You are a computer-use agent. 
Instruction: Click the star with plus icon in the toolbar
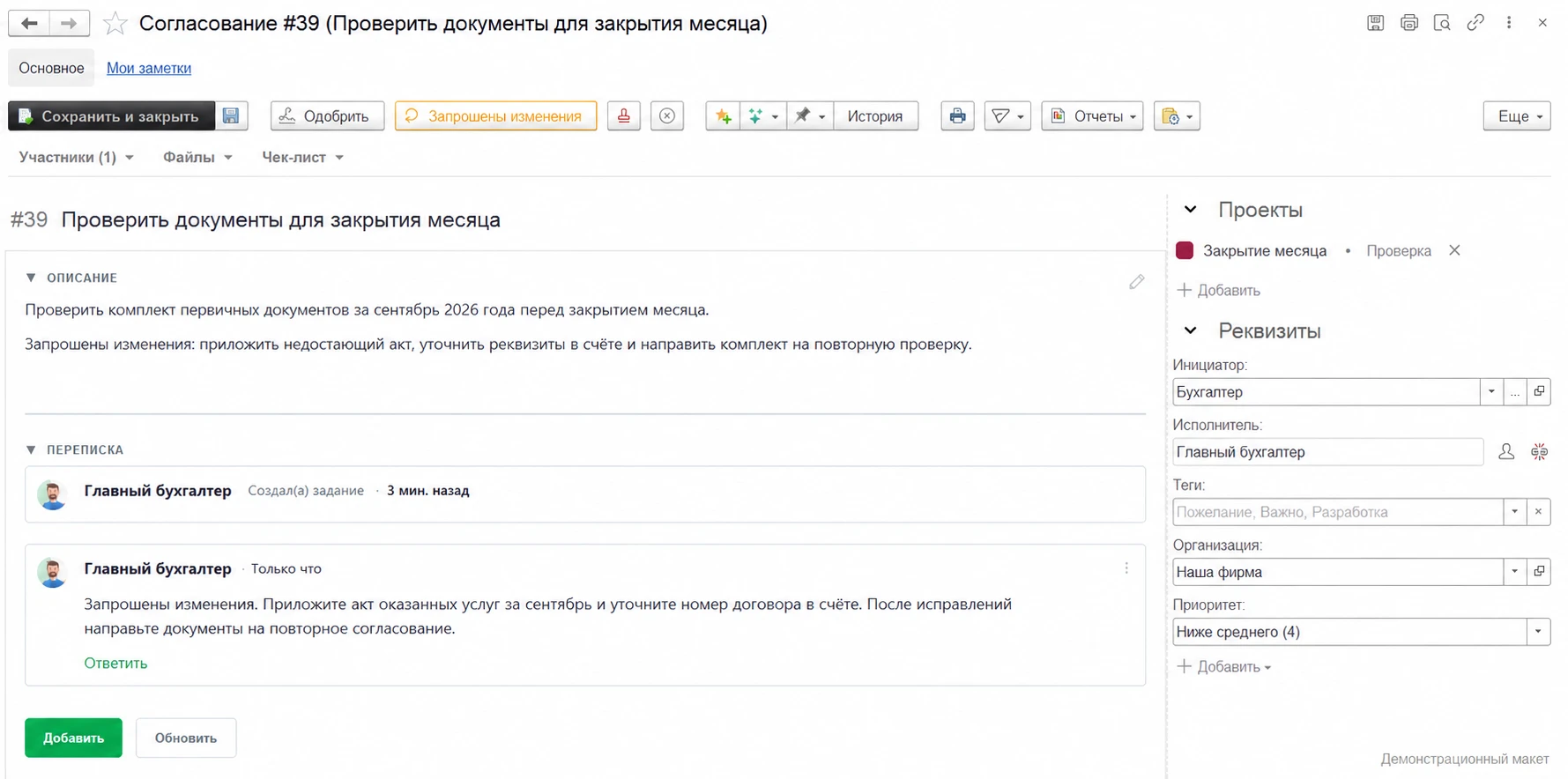(723, 116)
